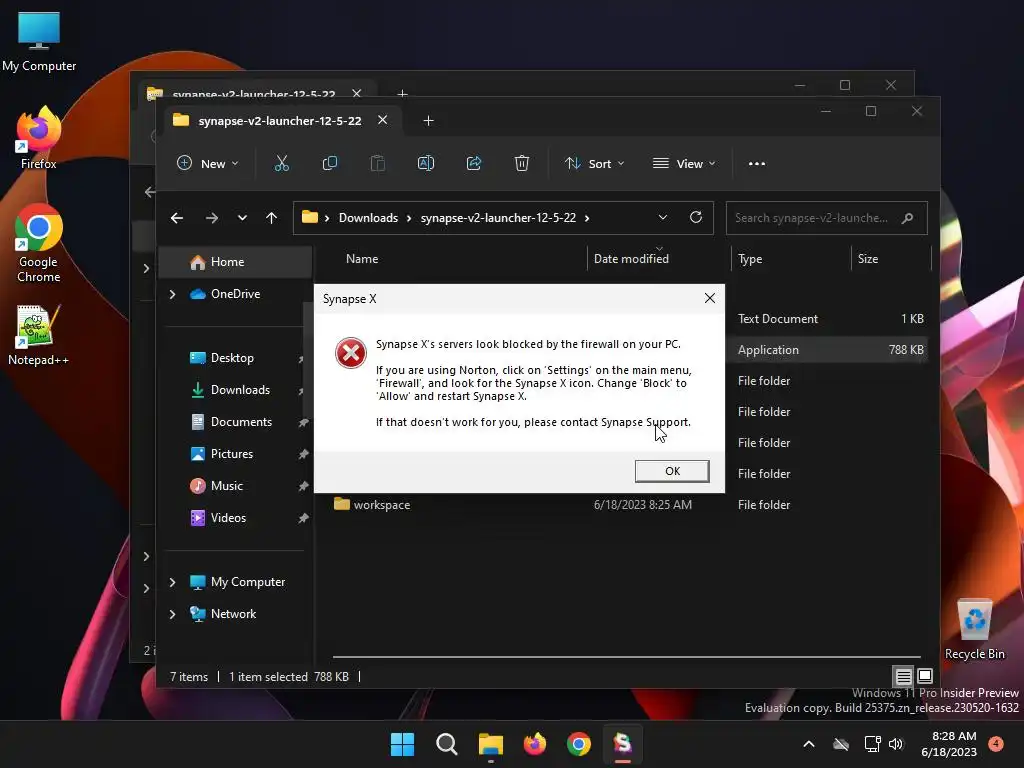Show hidden tray icons chevron
1024x768 pixels.
(808, 744)
